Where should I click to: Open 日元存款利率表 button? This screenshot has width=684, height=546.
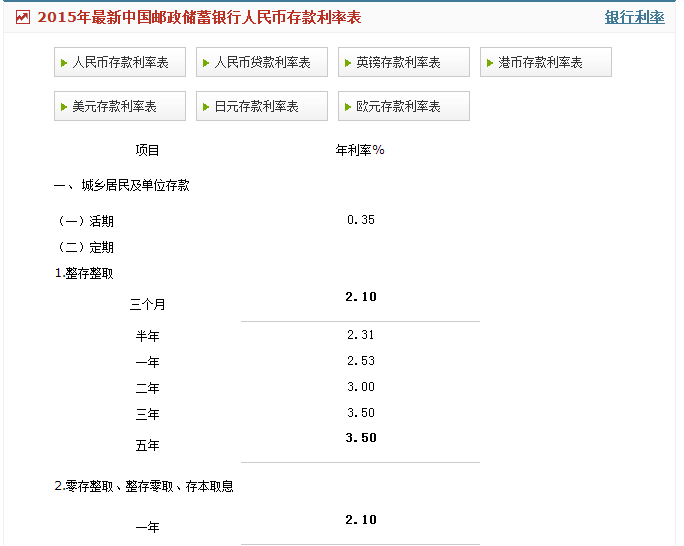[x=262, y=106]
